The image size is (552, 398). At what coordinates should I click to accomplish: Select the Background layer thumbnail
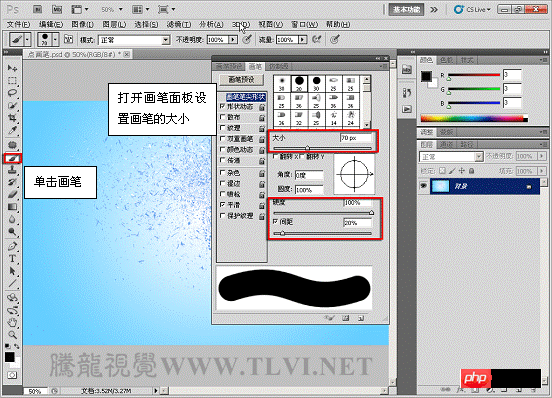pyautogui.click(x=440, y=186)
